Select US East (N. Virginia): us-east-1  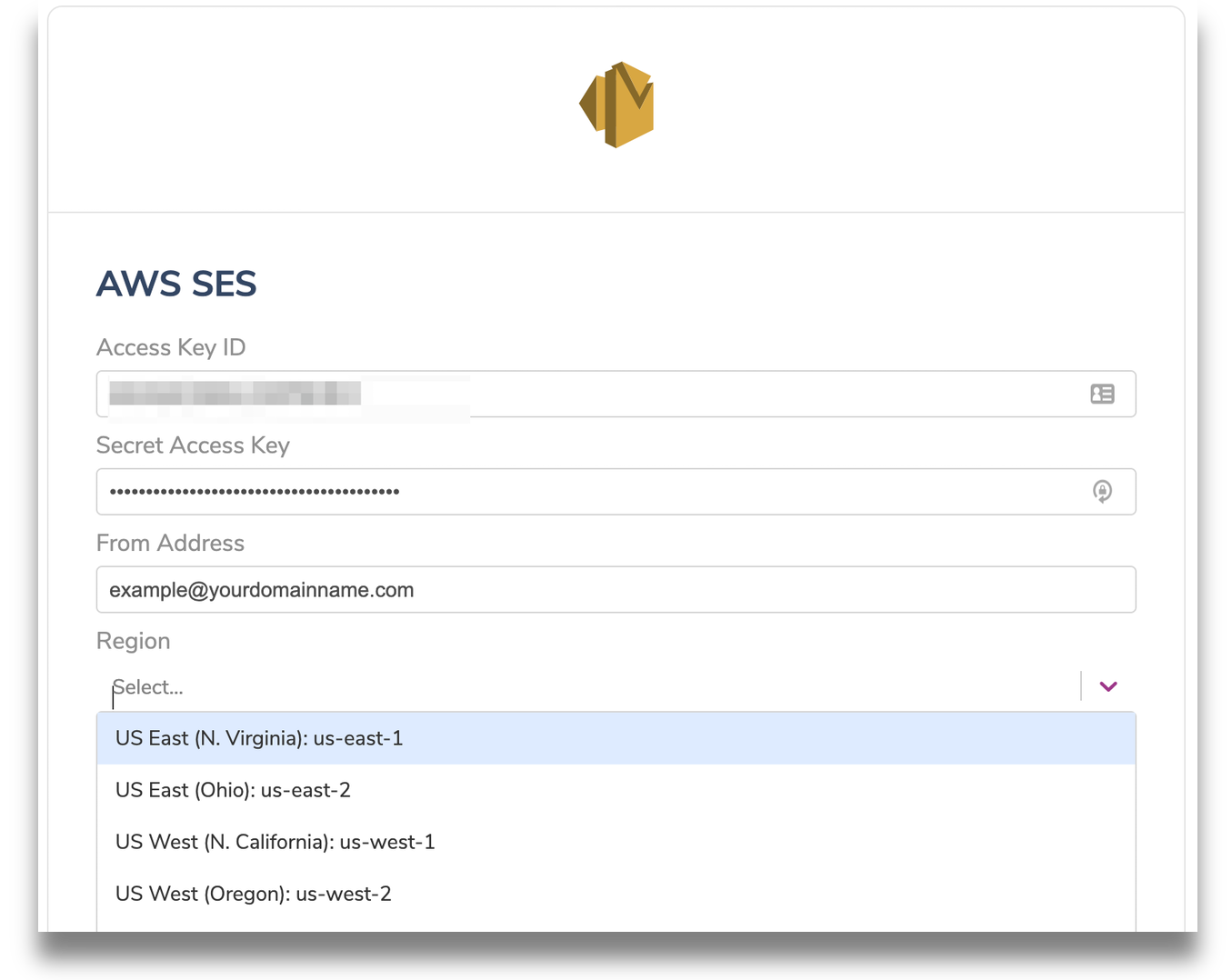(616, 738)
